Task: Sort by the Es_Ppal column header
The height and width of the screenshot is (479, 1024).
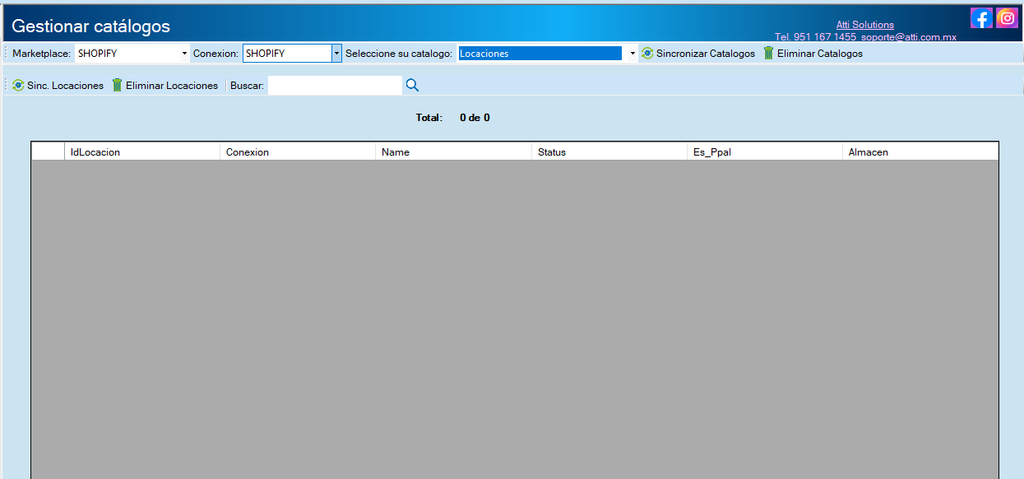Action: click(765, 152)
